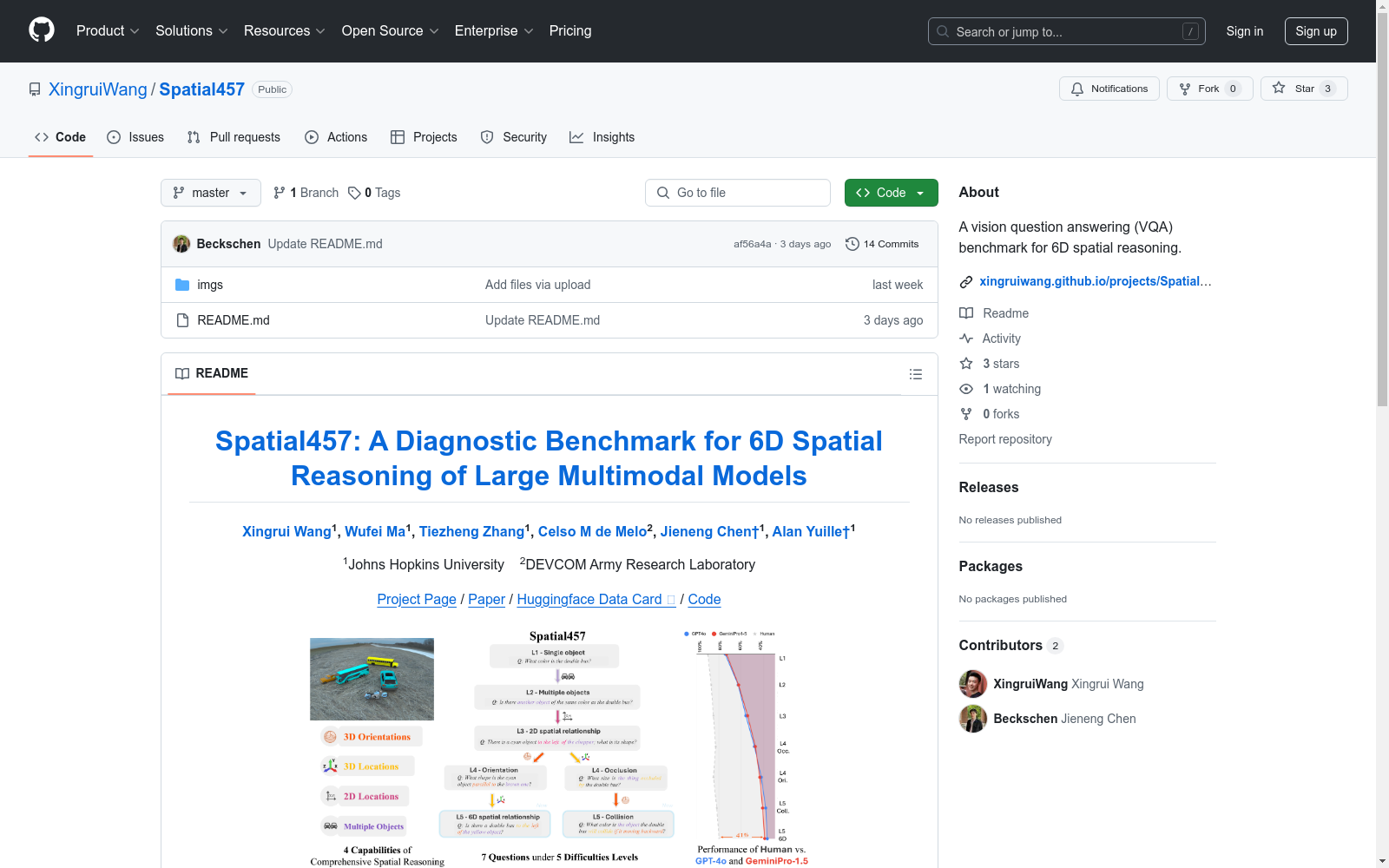Go to the Actions tab

click(x=336, y=137)
